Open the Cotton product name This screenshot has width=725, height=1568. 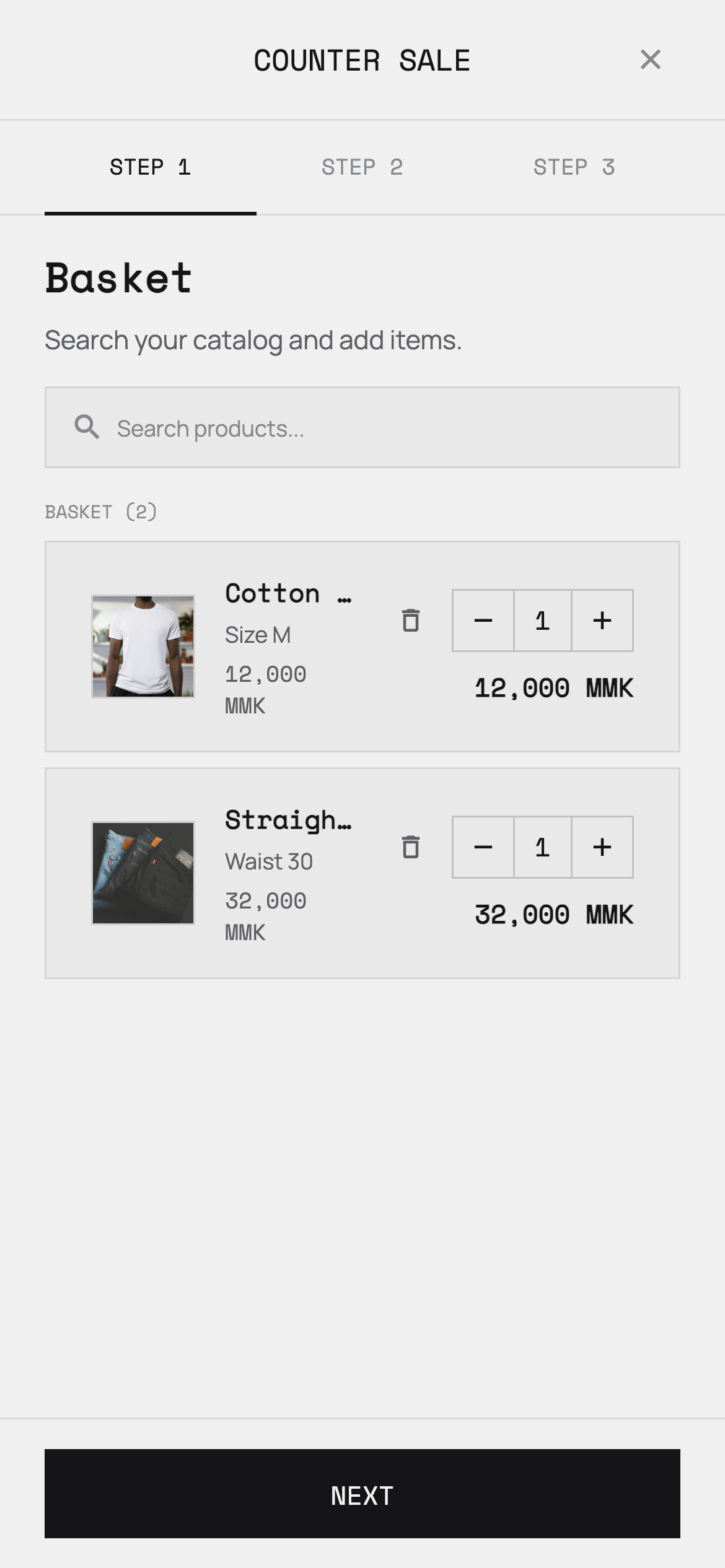(288, 593)
